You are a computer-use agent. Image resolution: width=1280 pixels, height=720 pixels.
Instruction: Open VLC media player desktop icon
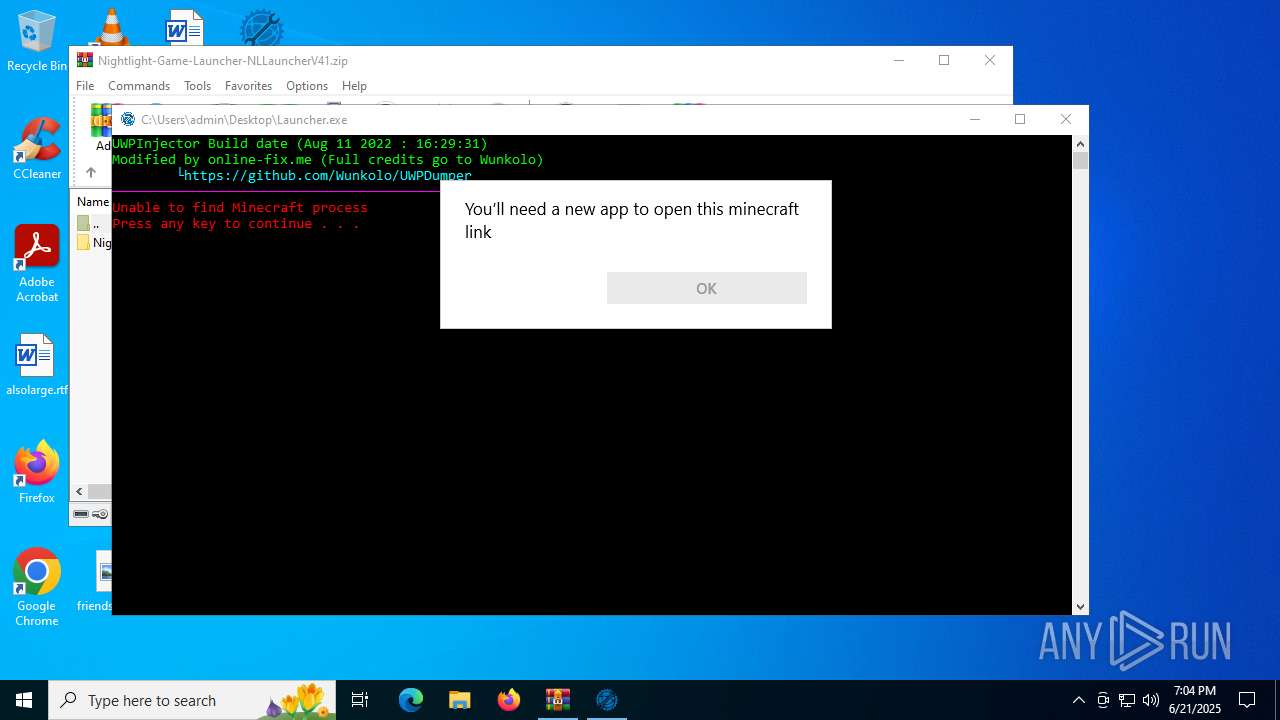click(x=111, y=27)
